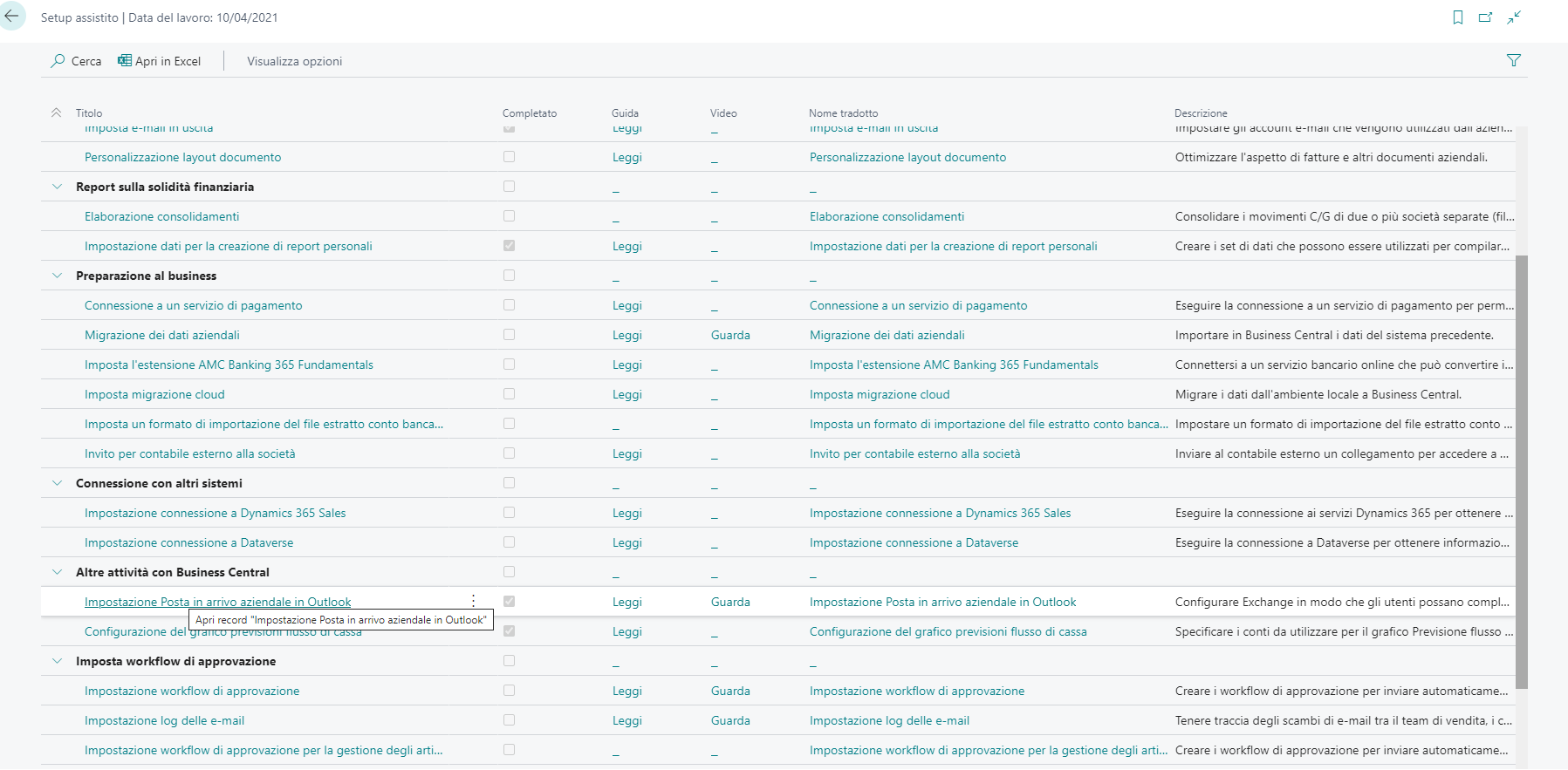The height and width of the screenshot is (770, 1568).
Task: Open Impostazione workflow di approvazione gestione articoli title
Action: click(264, 750)
